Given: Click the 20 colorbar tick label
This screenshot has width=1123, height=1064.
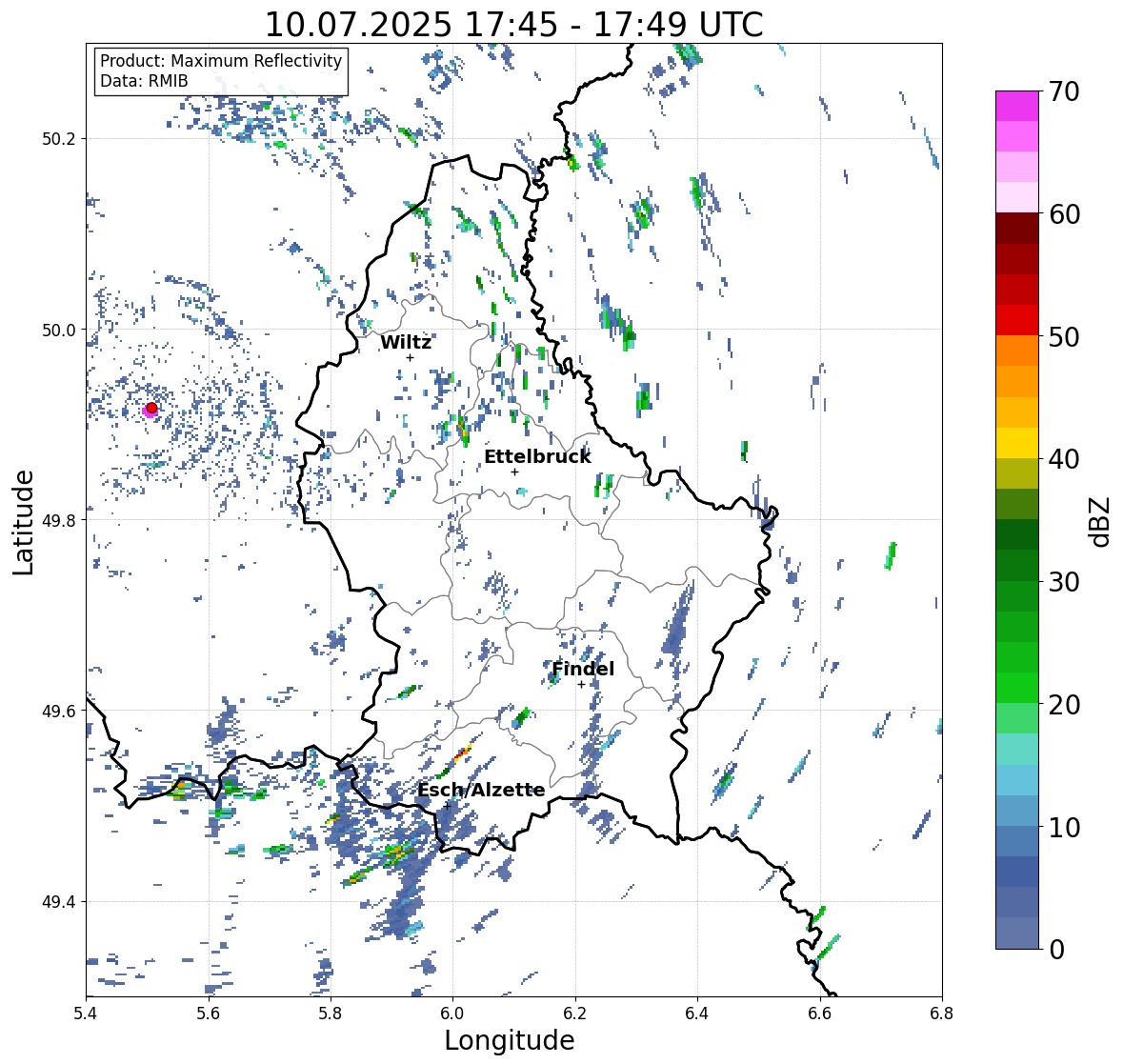Looking at the screenshot, I should point(1064,705).
